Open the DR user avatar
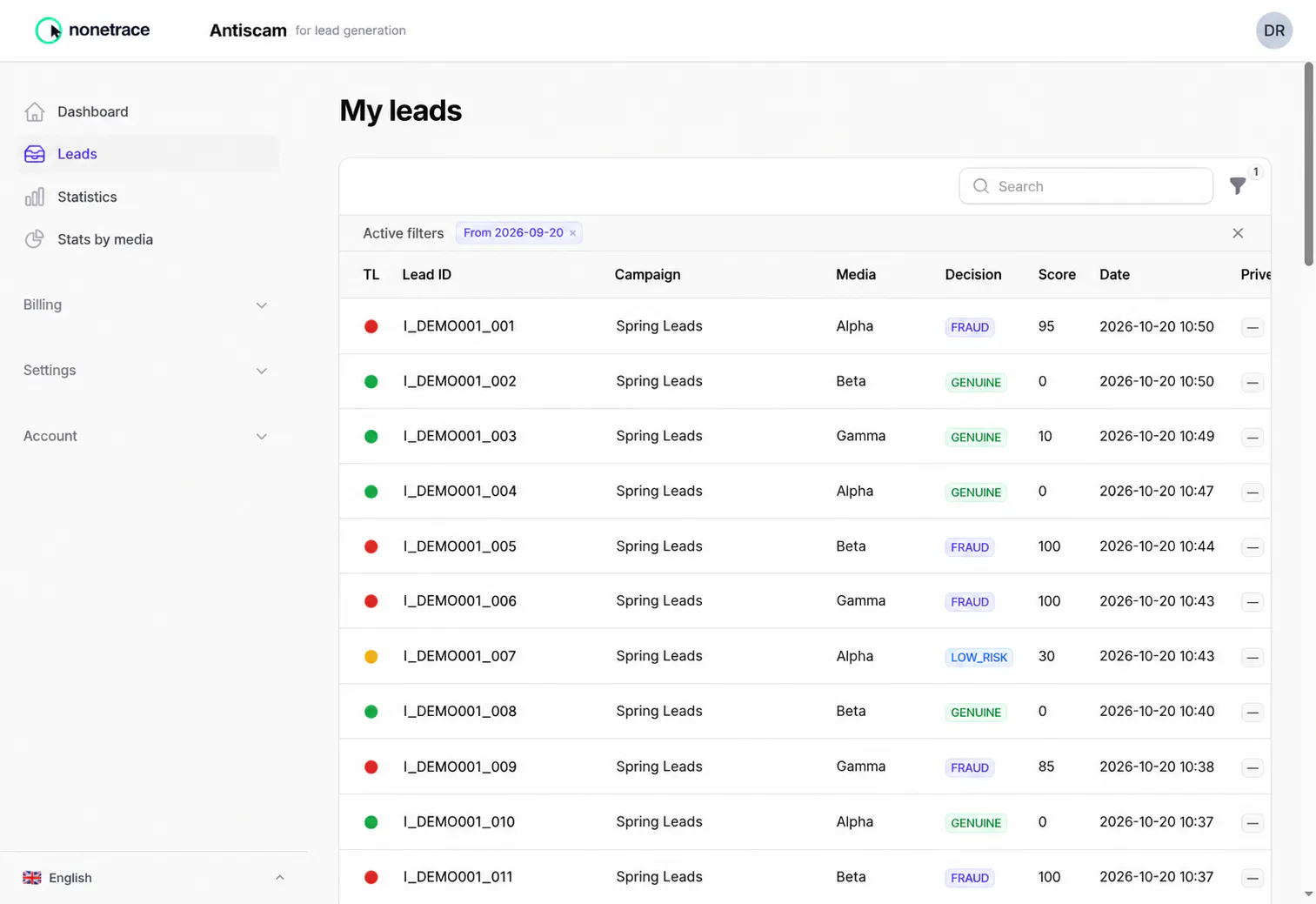 1274,30
